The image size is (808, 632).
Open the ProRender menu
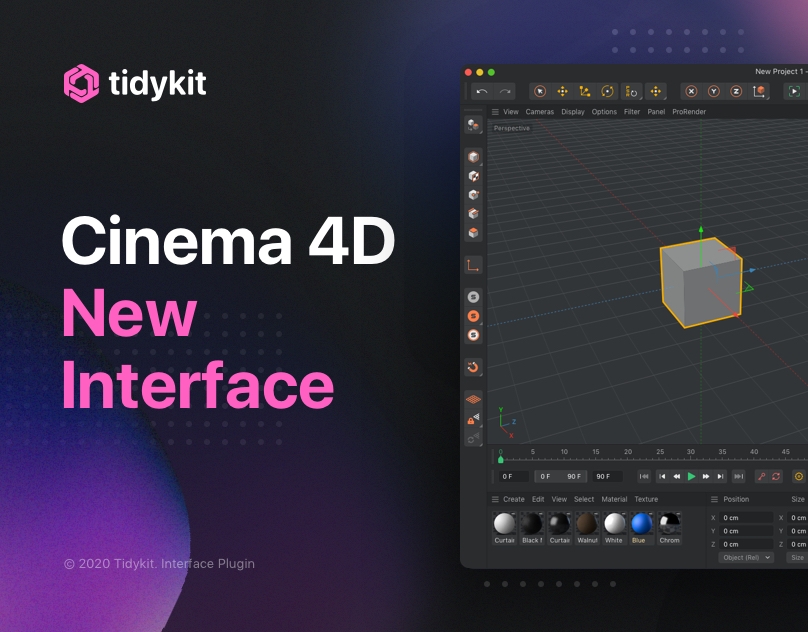(689, 112)
